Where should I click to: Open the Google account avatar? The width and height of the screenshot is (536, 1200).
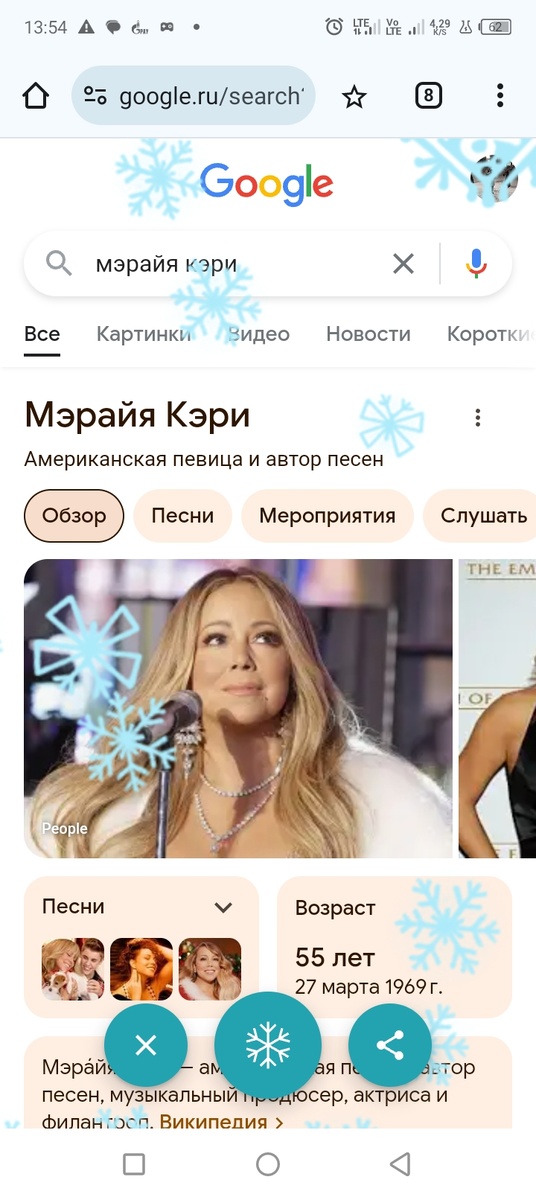[x=494, y=180]
